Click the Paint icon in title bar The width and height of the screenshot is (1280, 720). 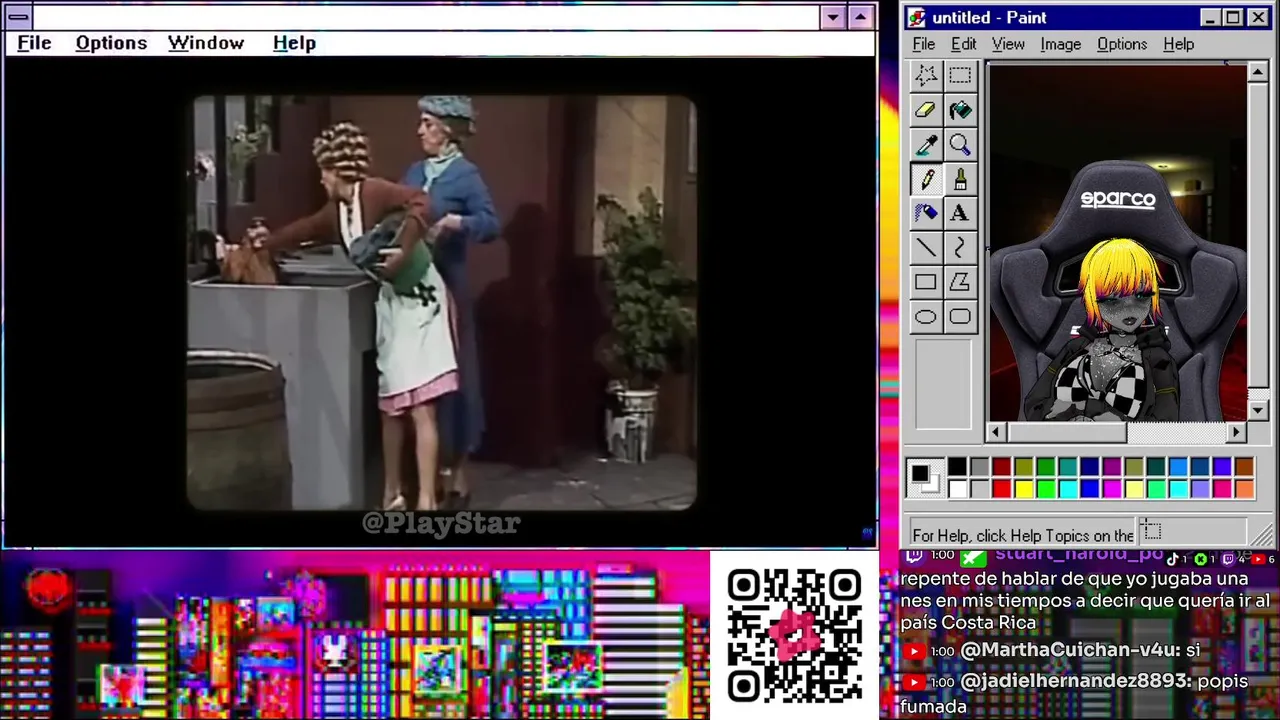(x=917, y=18)
